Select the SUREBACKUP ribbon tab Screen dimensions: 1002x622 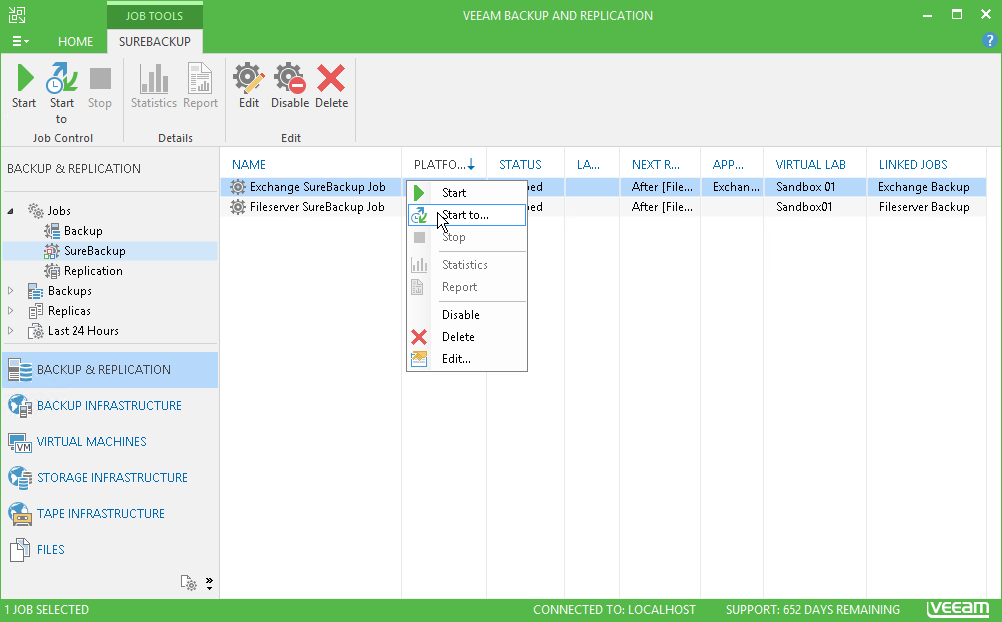coord(155,42)
